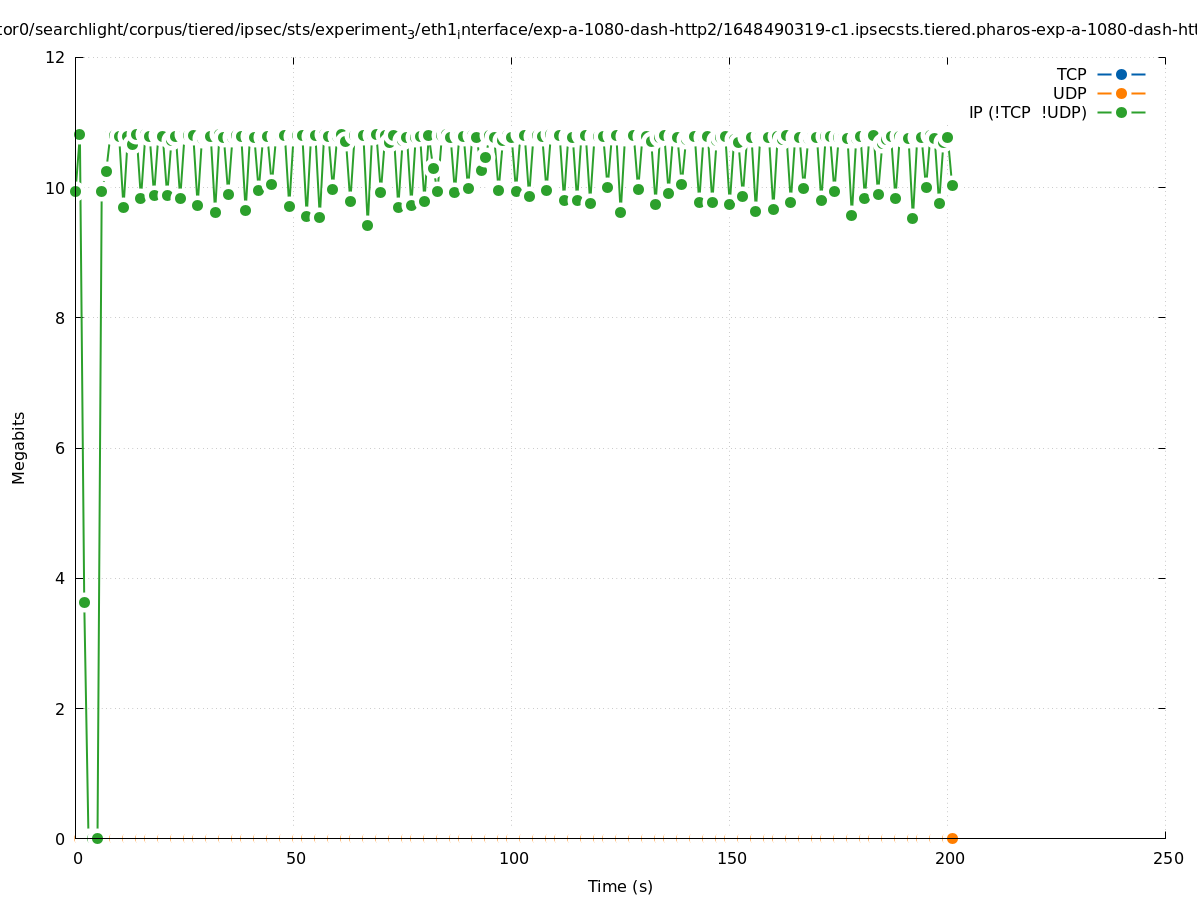Click the 250 tick on the time axis
The width and height of the screenshot is (1197, 900).
point(1167,859)
